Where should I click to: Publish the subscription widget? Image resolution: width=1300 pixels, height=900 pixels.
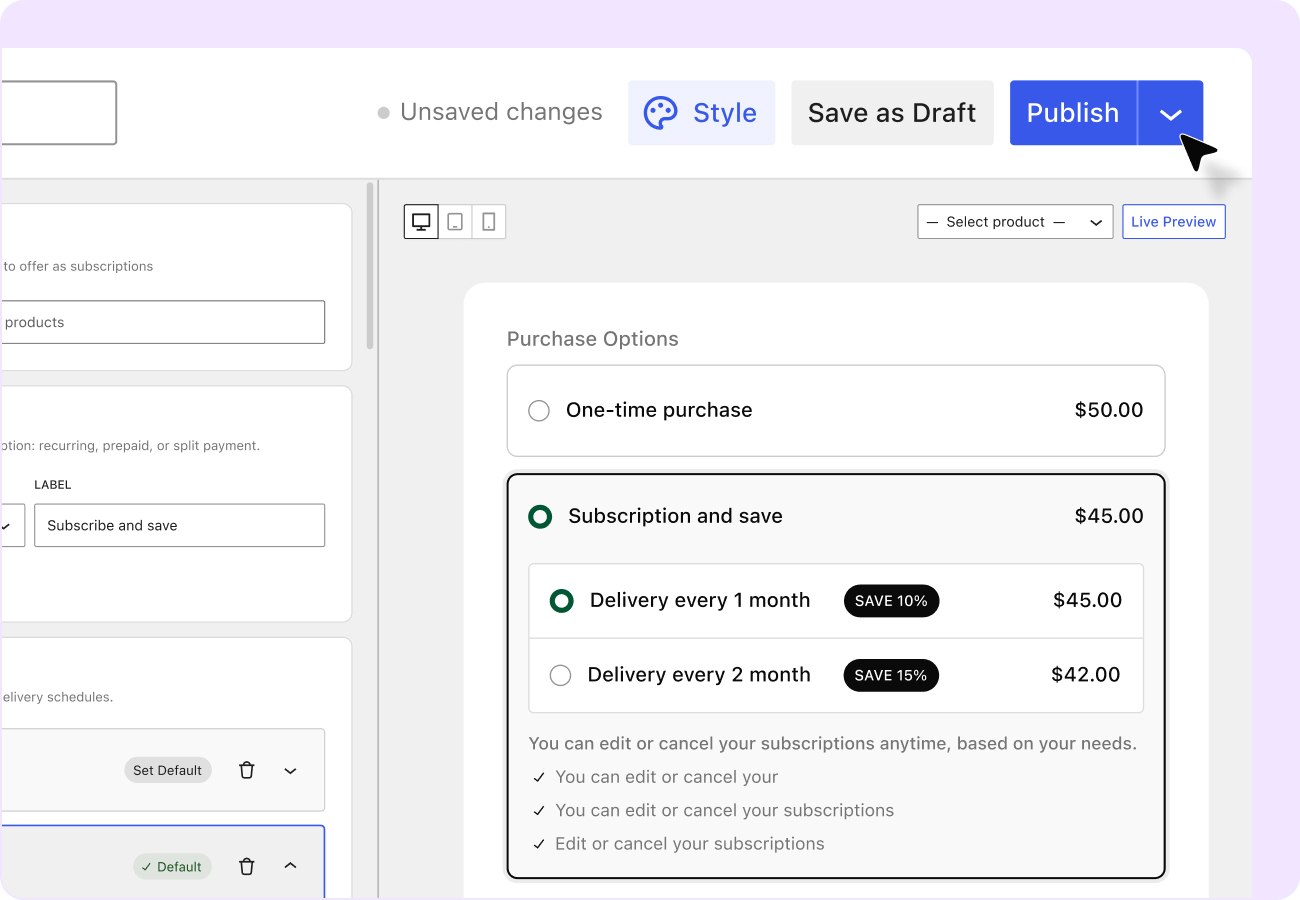pos(1073,113)
